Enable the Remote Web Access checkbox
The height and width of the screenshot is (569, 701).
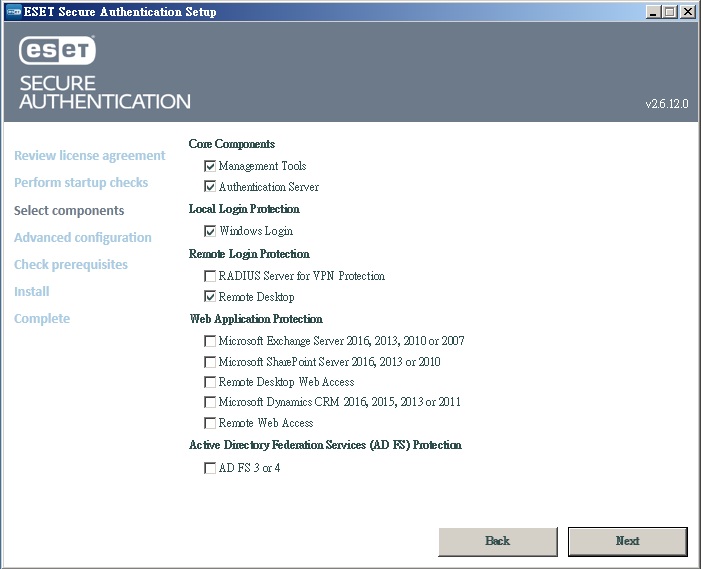tap(210, 423)
